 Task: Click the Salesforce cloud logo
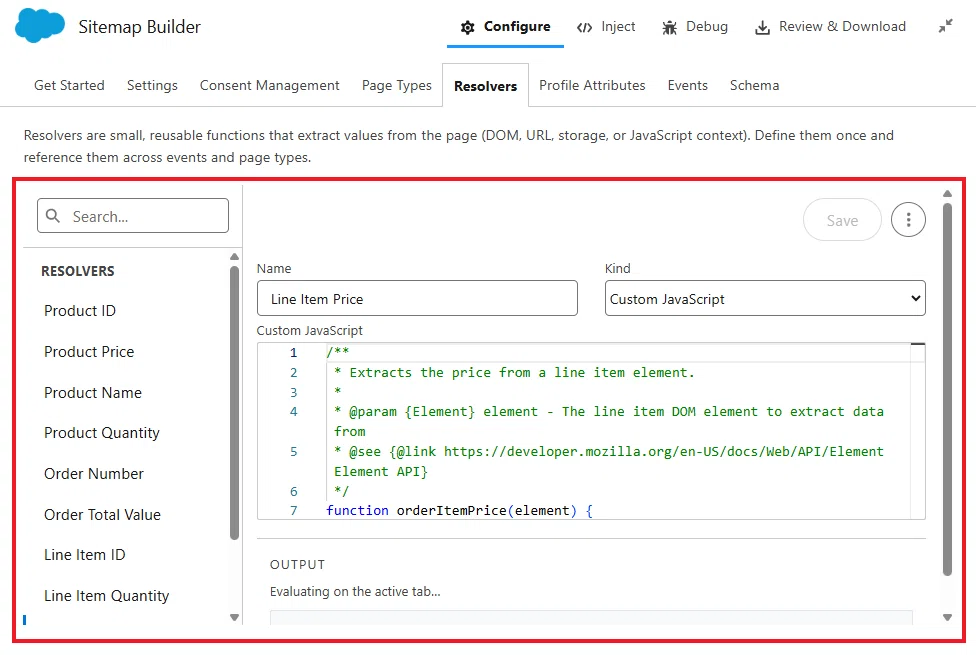coord(40,26)
